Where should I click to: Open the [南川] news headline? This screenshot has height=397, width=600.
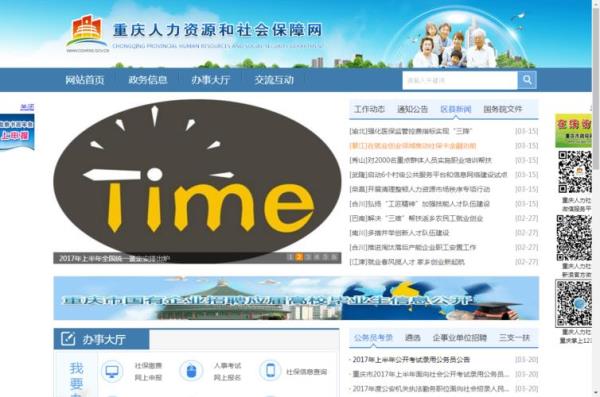coord(399,233)
